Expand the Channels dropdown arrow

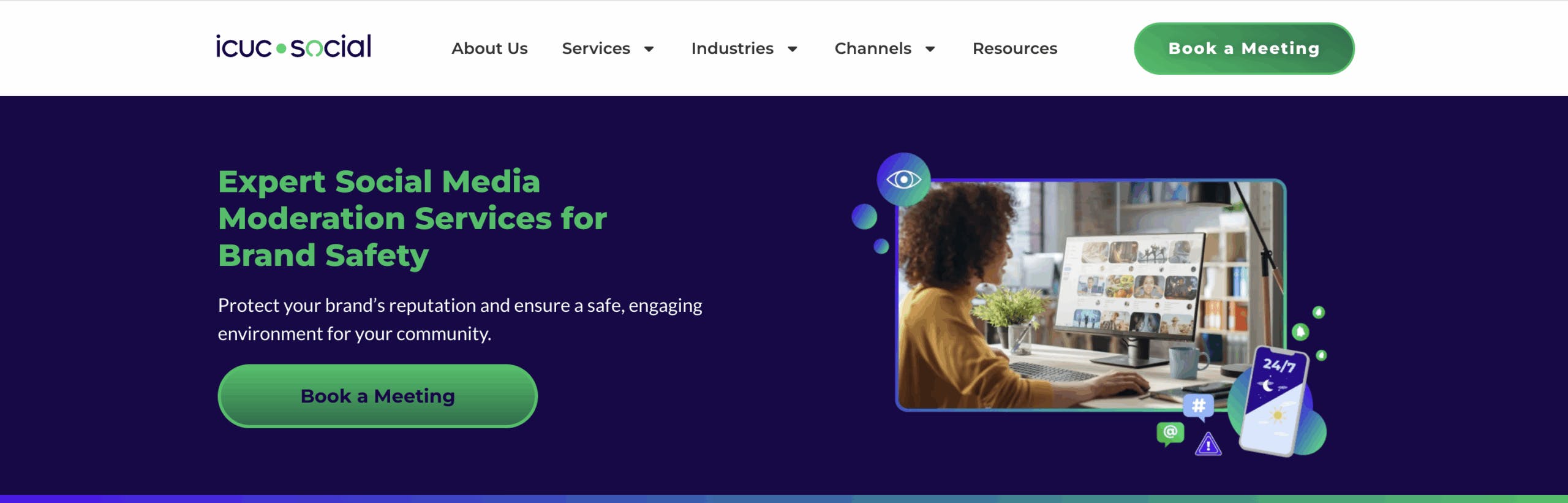click(930, 49)
